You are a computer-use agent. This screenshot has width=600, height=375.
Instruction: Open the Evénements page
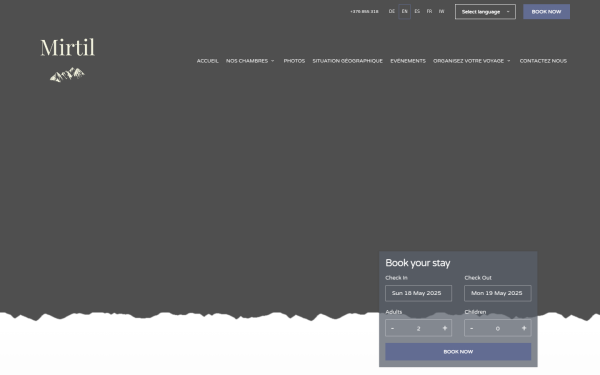tap(408, 61)
